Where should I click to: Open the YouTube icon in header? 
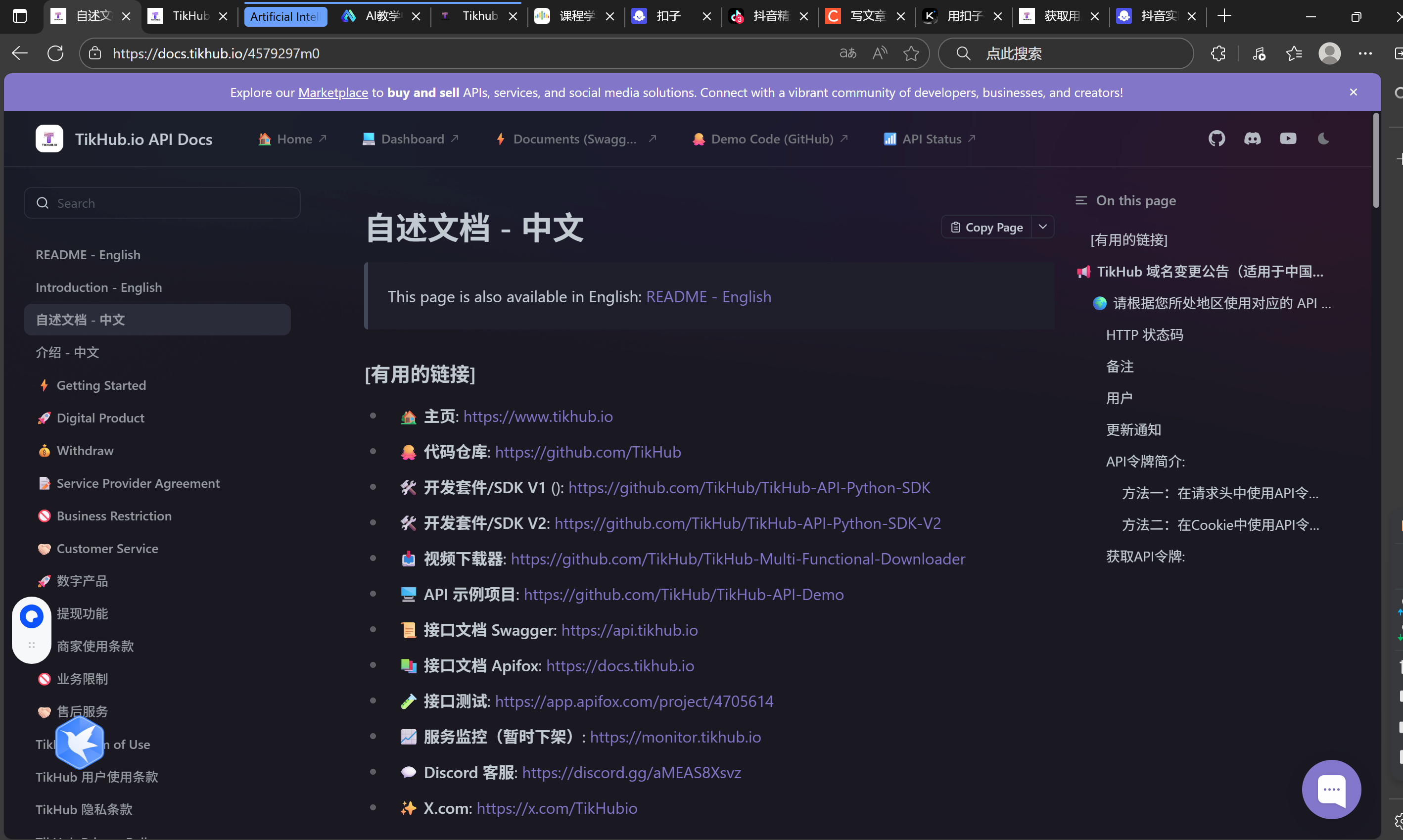1288,139
